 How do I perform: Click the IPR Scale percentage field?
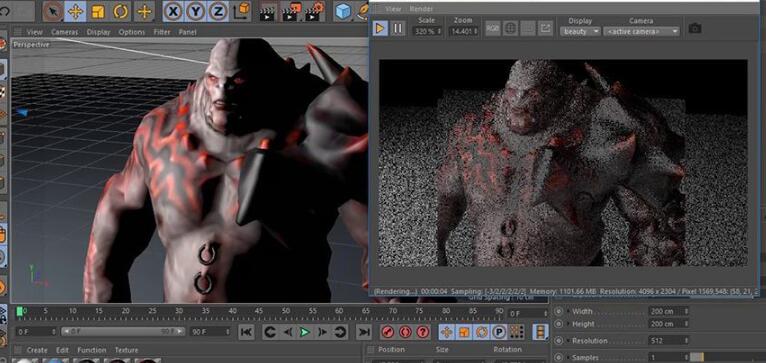[x=428, y=31]
